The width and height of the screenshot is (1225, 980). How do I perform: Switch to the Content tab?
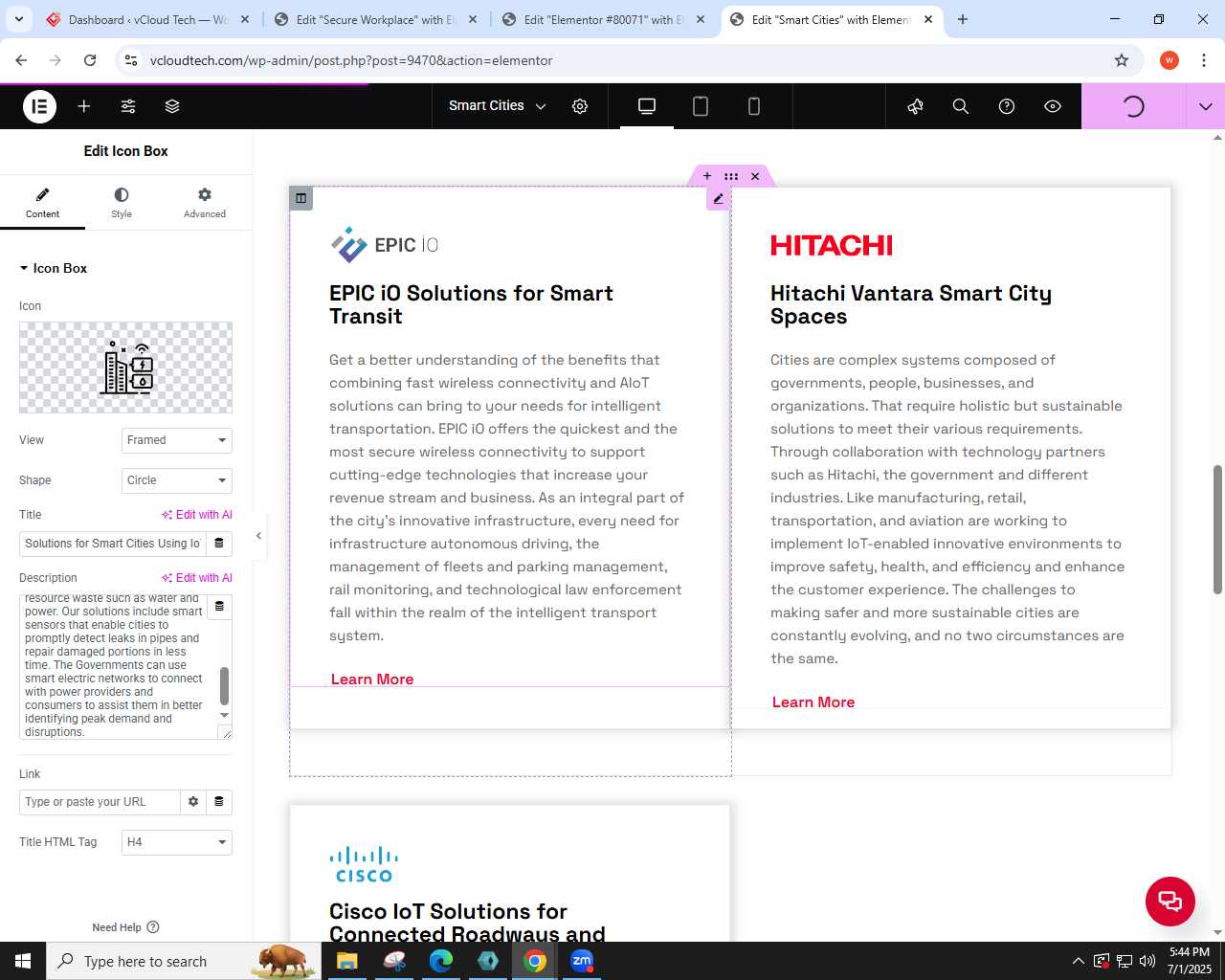tap(42, 202)
